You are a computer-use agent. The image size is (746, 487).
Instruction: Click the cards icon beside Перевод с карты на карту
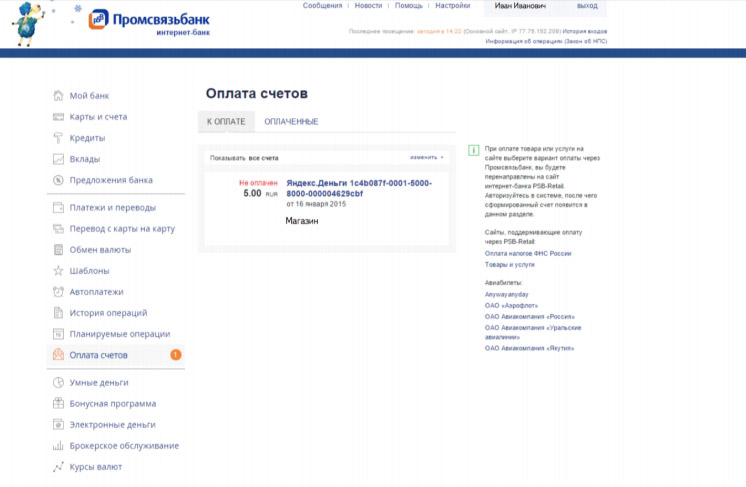pos(58,229)
